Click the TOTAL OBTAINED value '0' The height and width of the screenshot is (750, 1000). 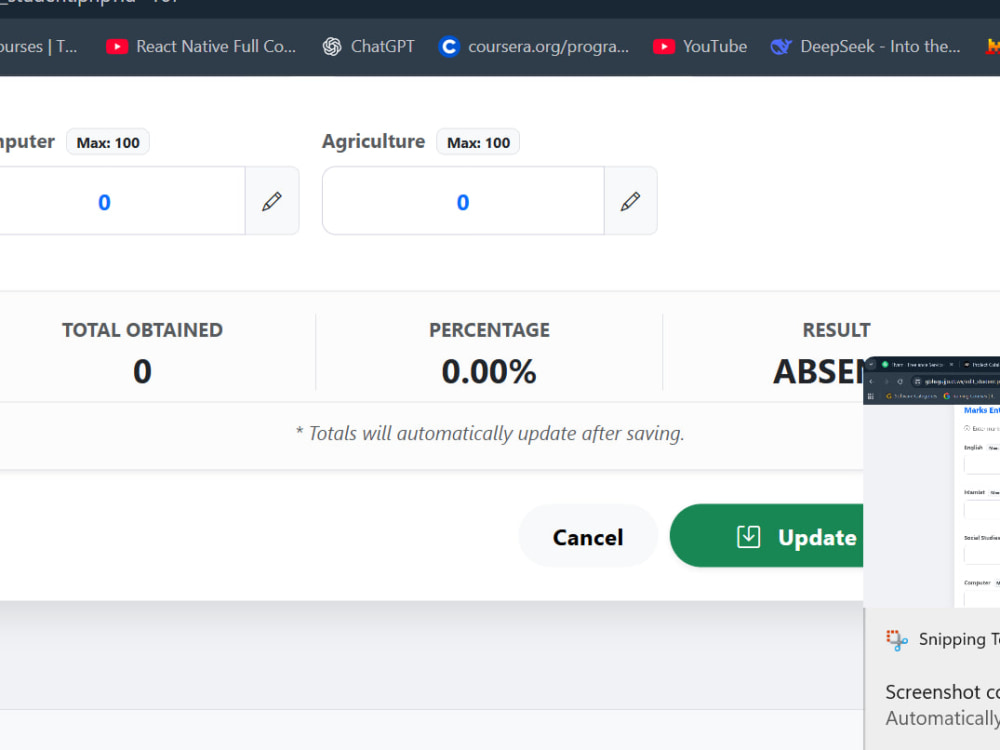(x=142, y=372)
